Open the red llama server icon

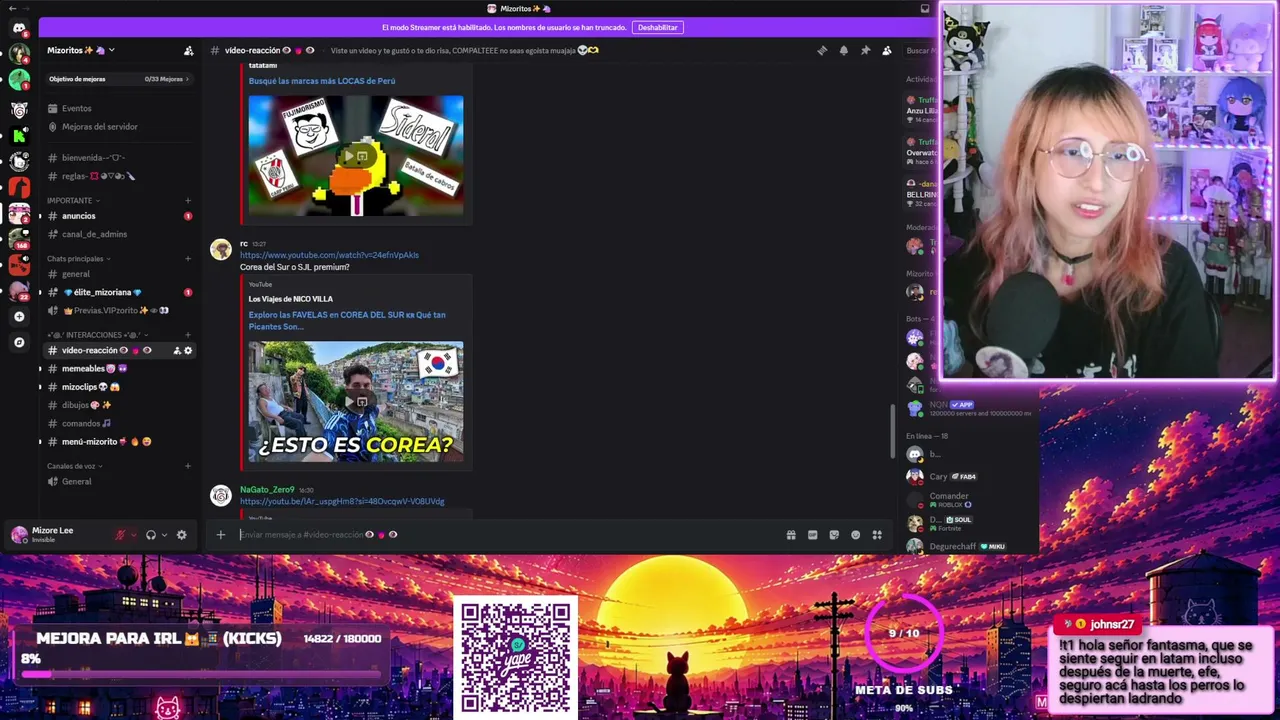[19, 187]
